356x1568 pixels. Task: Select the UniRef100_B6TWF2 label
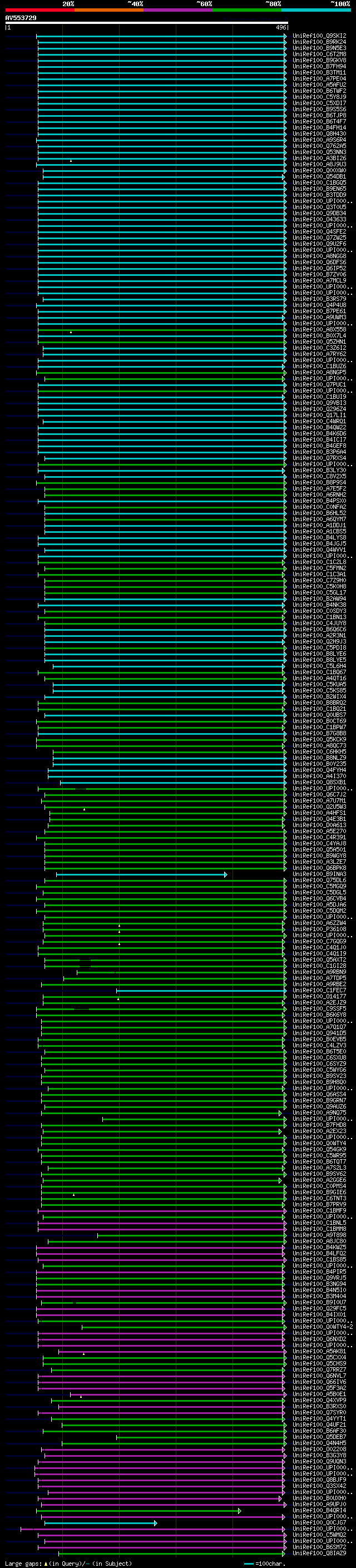click(x=319, y=91)
